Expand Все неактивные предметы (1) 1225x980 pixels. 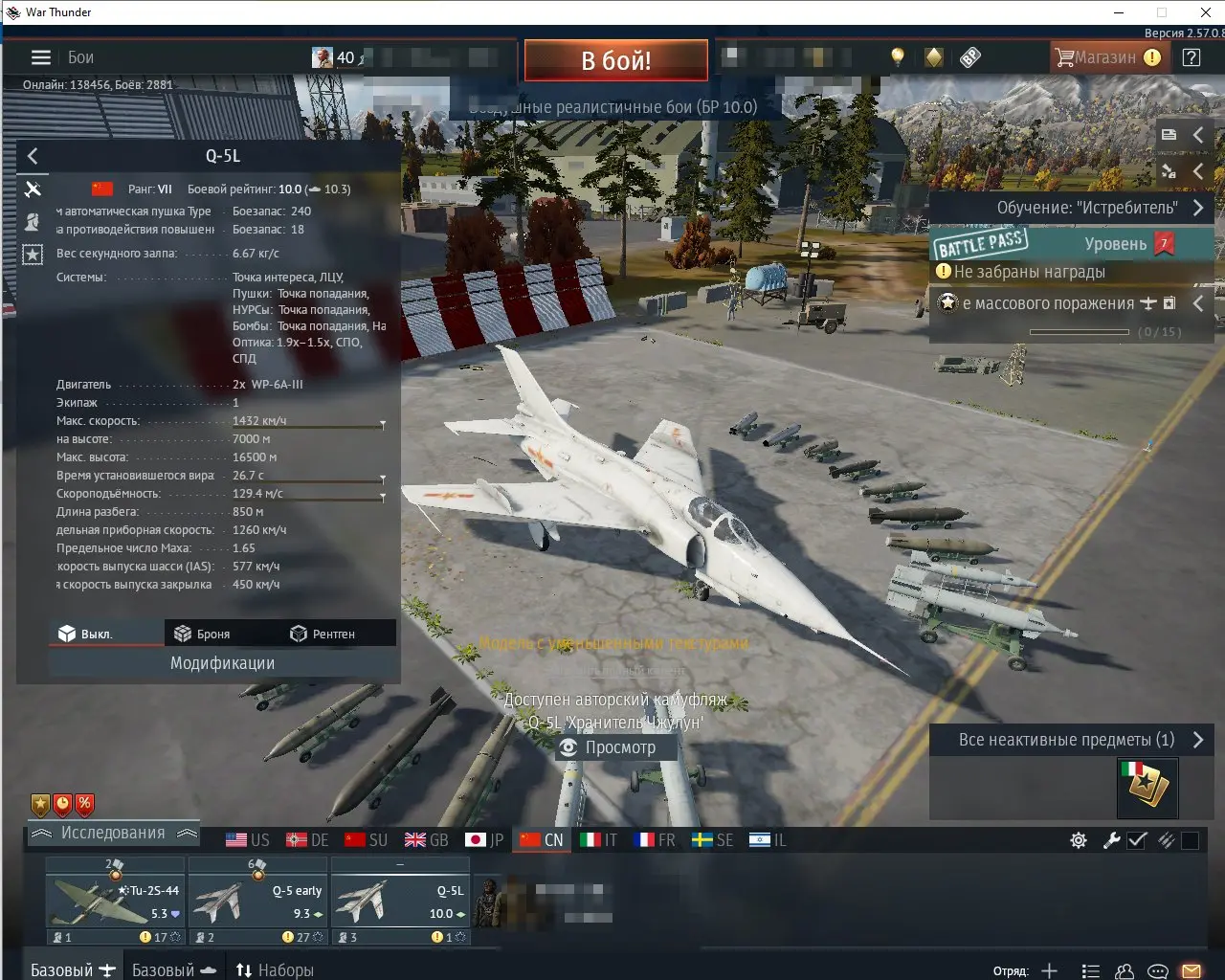coord(1072,740)
